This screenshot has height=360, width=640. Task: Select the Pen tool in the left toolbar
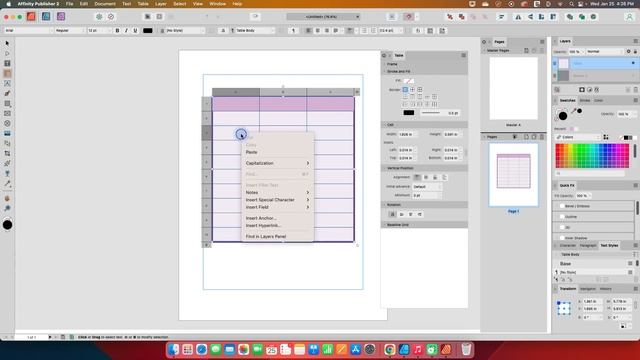[7, 93]
